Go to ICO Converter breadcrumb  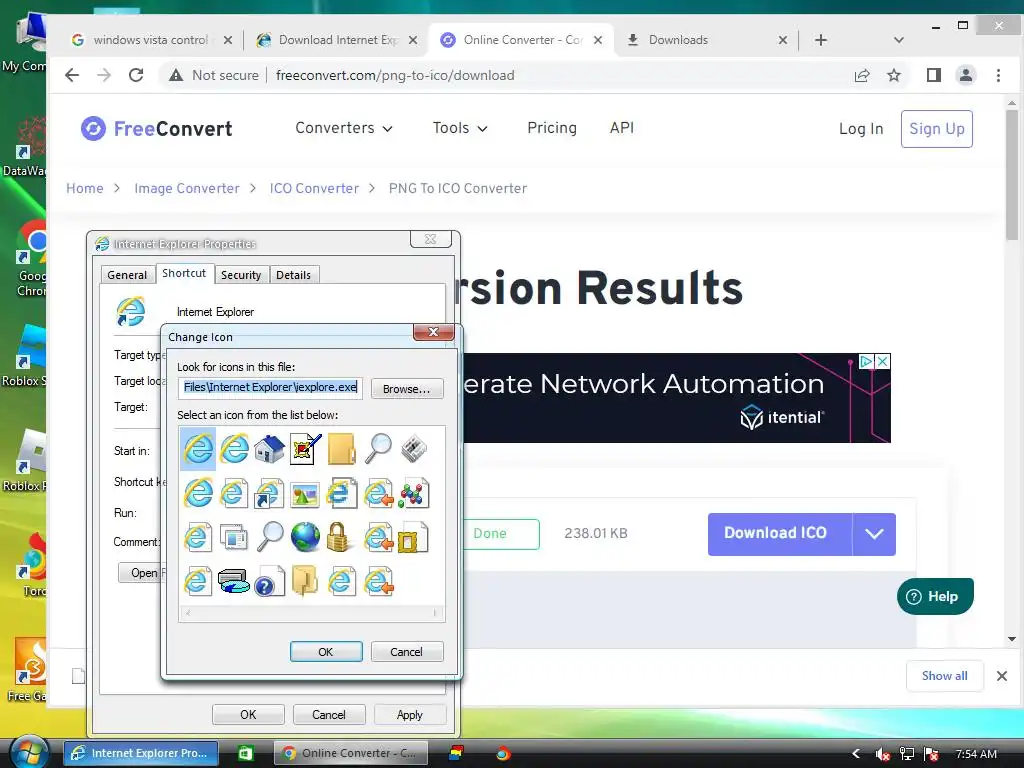[314, 188]
